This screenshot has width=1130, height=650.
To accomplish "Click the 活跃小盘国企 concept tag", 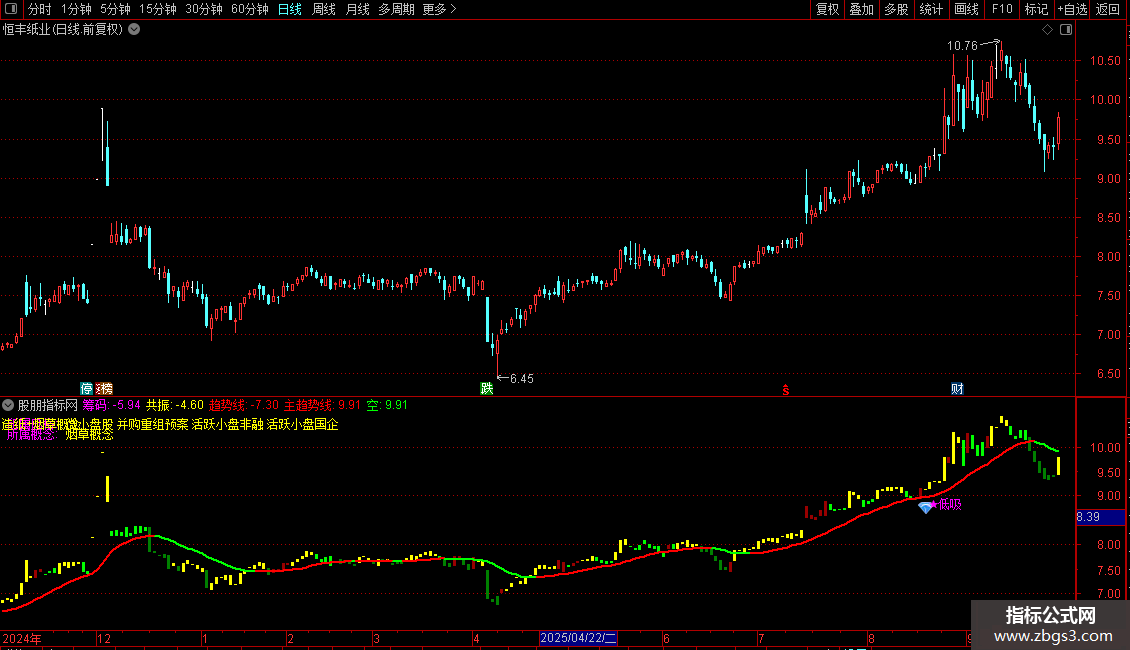I will 302,424.
